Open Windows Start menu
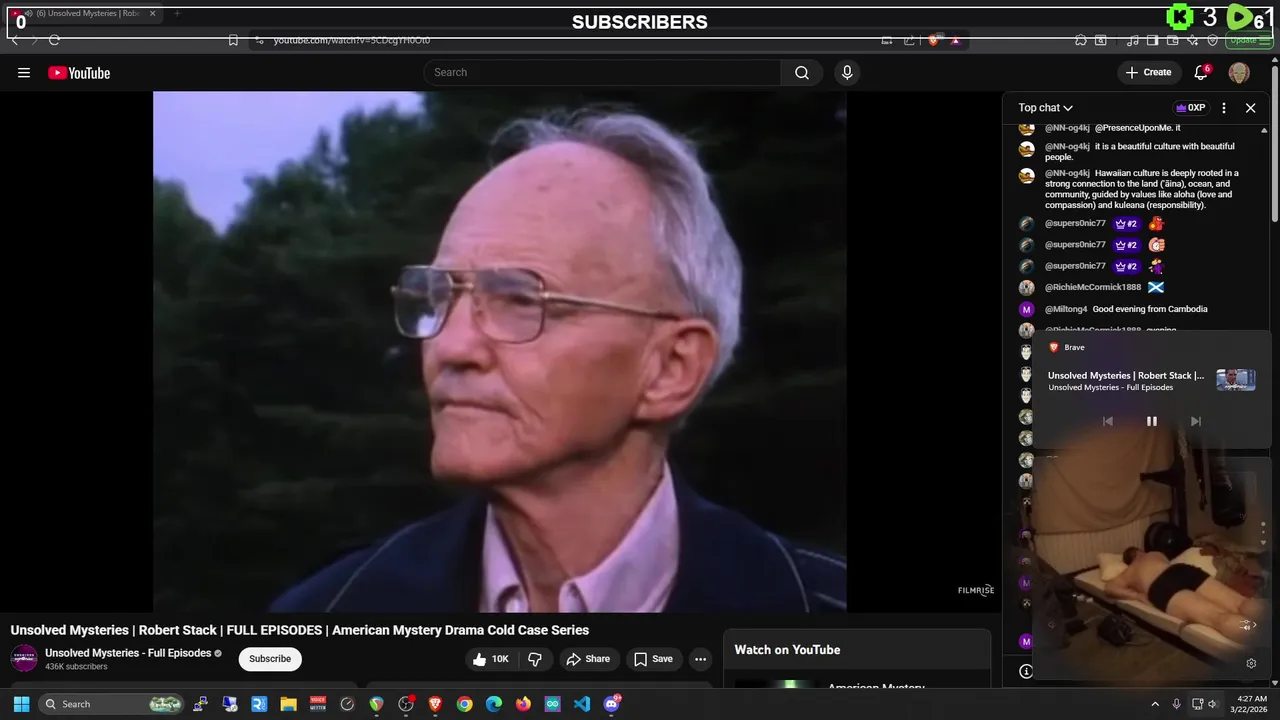 pos(21,704)
